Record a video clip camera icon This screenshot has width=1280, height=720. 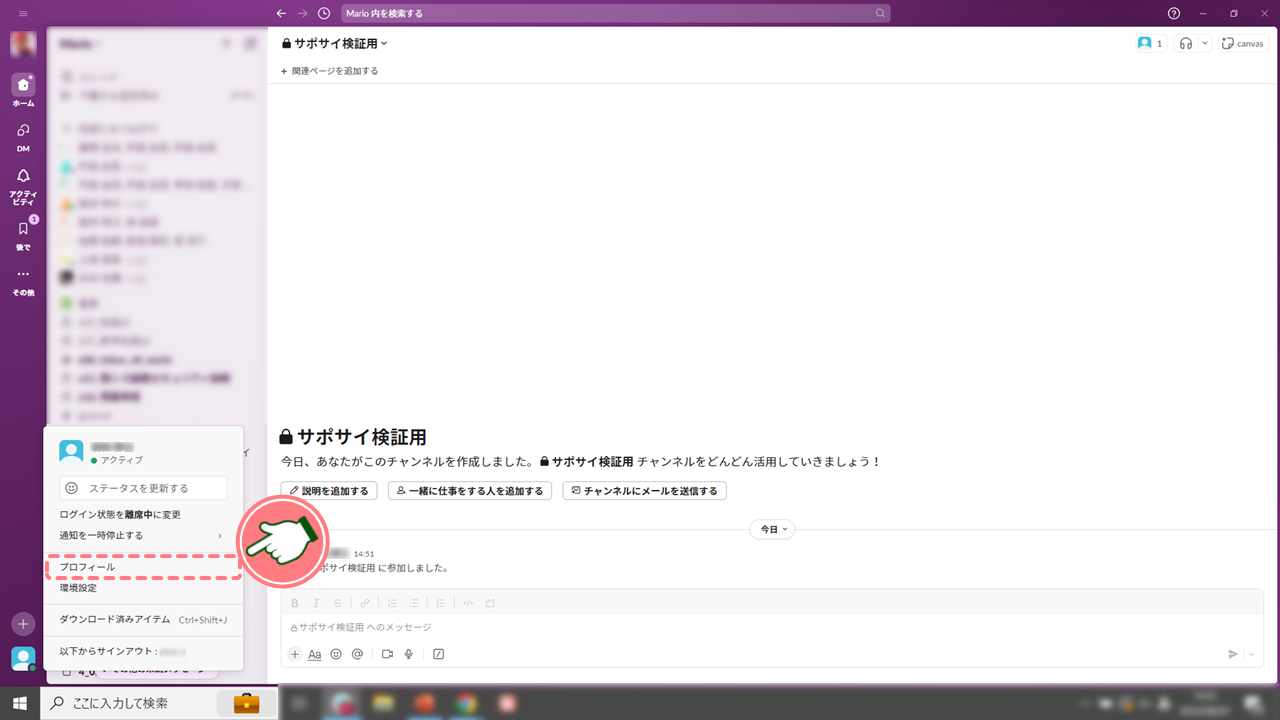point(387,654)
